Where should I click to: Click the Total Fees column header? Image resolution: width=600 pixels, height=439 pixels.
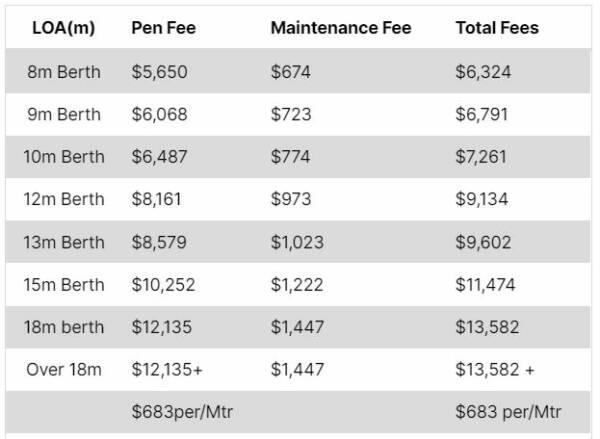click(497, 28)
